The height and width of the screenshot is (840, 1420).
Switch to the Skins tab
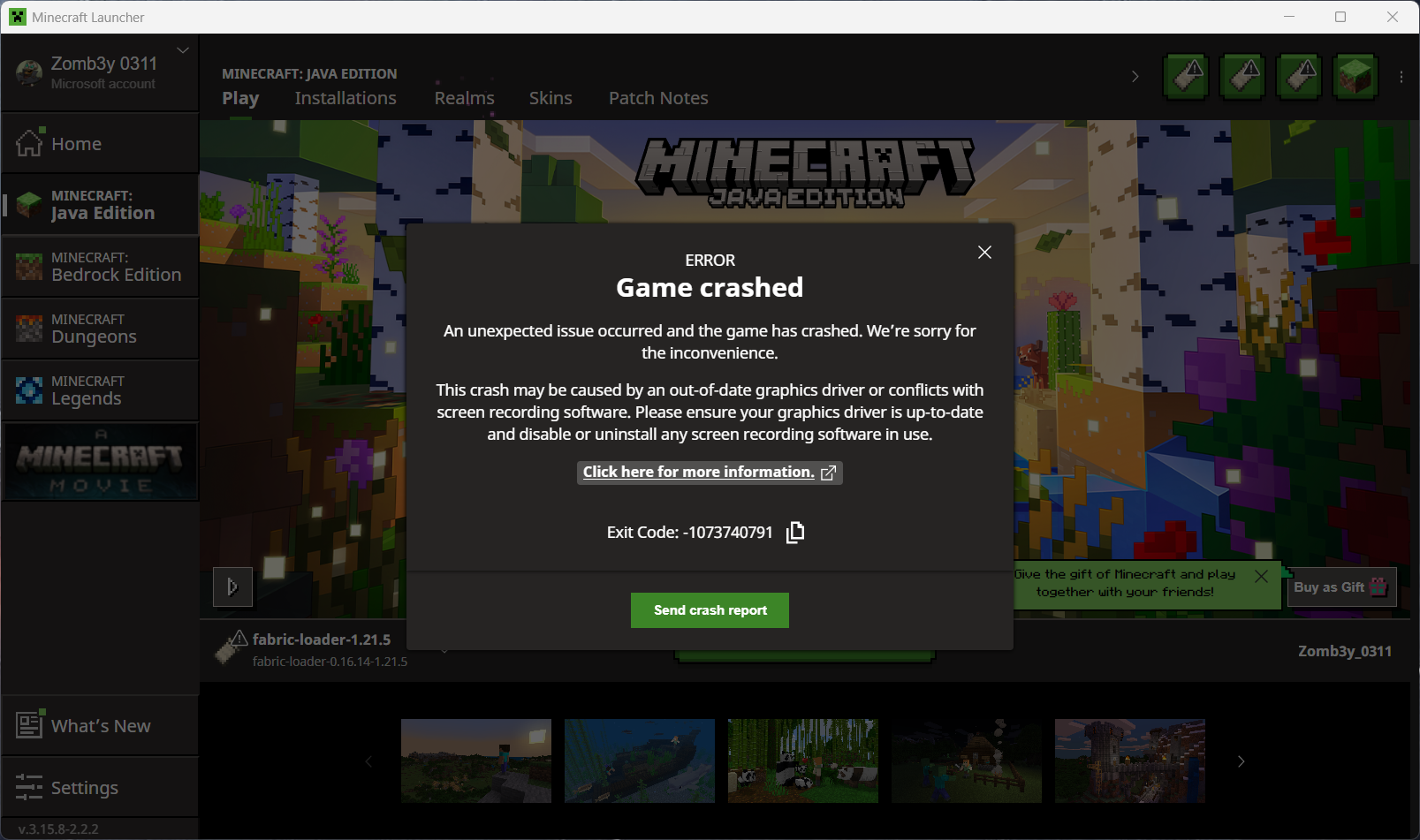pos(551,98)
